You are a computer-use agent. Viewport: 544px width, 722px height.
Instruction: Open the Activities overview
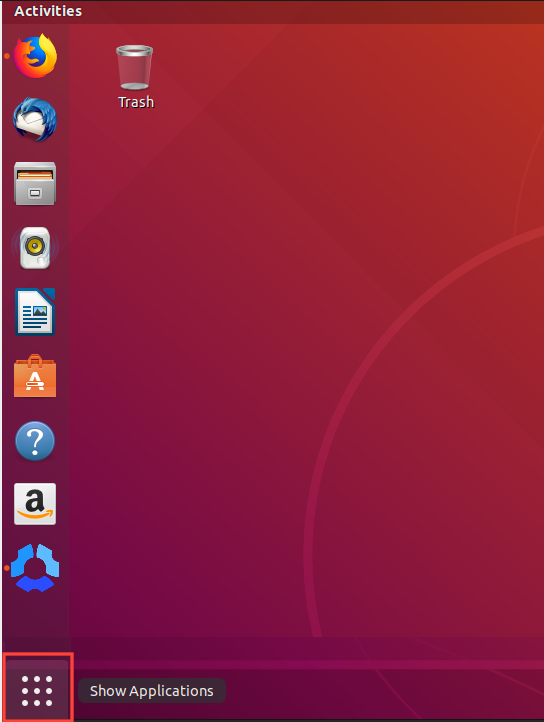click(x=48, y=11)
